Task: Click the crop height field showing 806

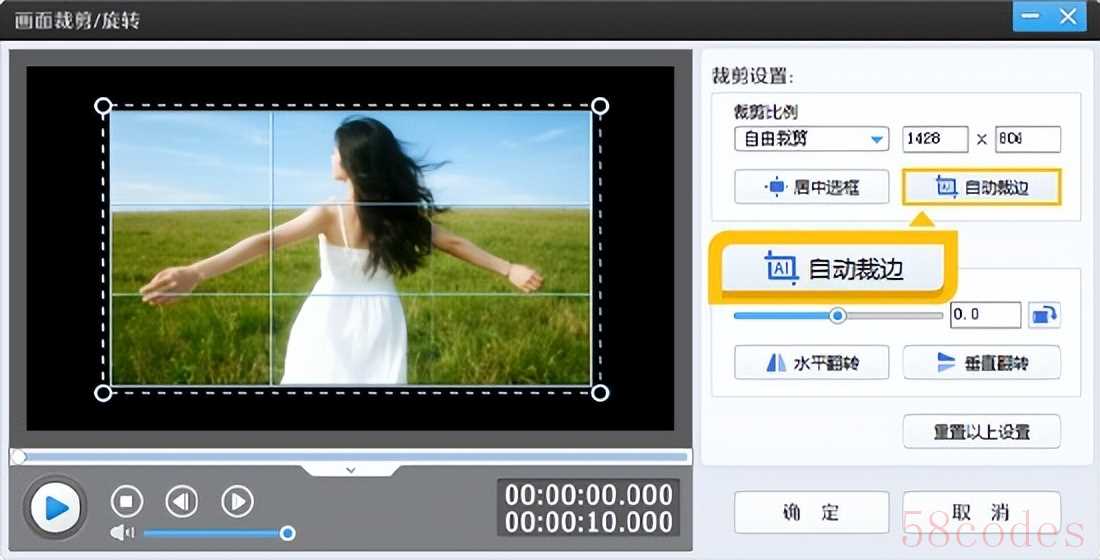Action: [x=1027, y=139]
